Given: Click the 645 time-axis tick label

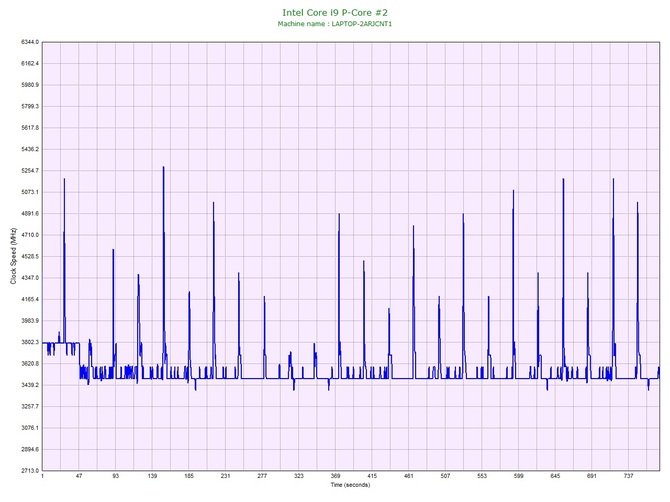Looking at the screenshot, I should (x=555, y=476).
